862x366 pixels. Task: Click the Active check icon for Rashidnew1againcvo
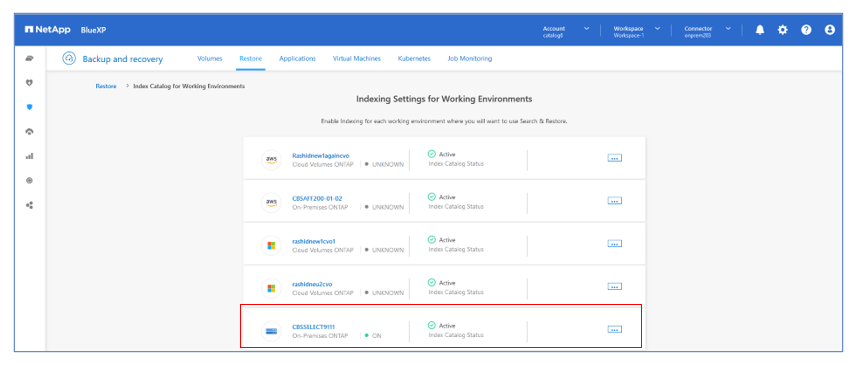432,154
